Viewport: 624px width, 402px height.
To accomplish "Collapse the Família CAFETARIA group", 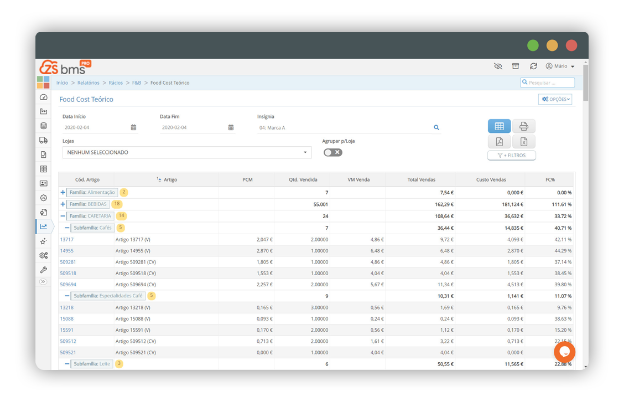I will pyautogui.click(x=63, y=215).
